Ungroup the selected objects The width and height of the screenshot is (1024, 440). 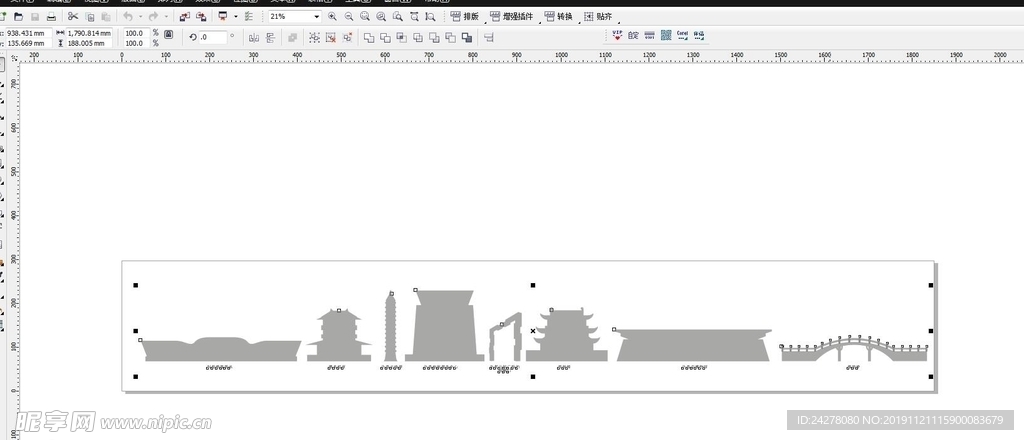pyautogui.click(x=330, y=37)
